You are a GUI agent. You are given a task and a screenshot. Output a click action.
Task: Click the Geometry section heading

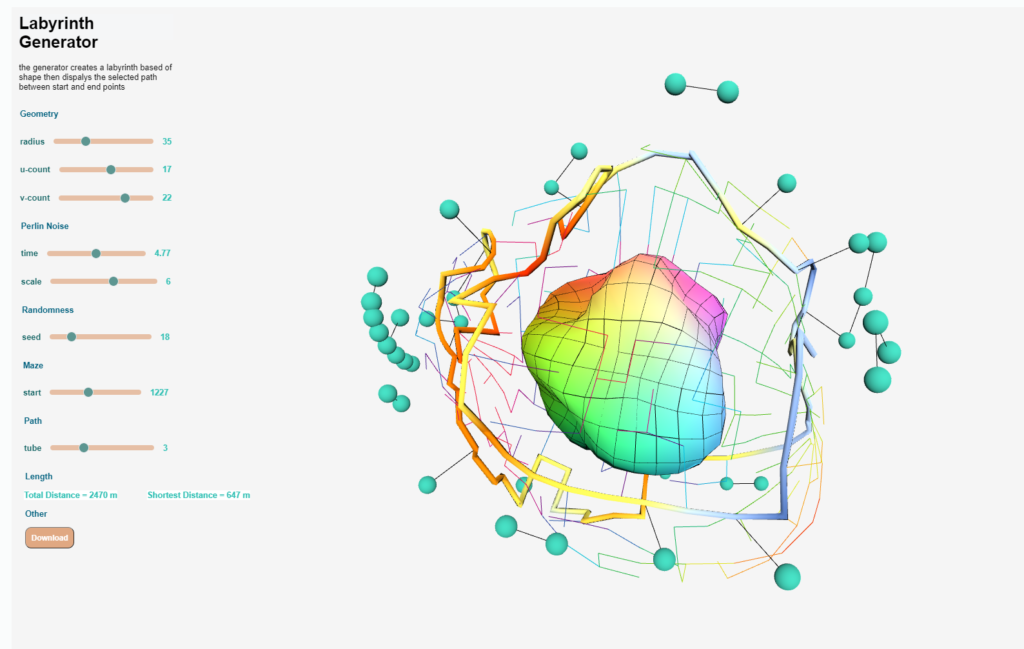pyautogui.click(x=39, y=114)
